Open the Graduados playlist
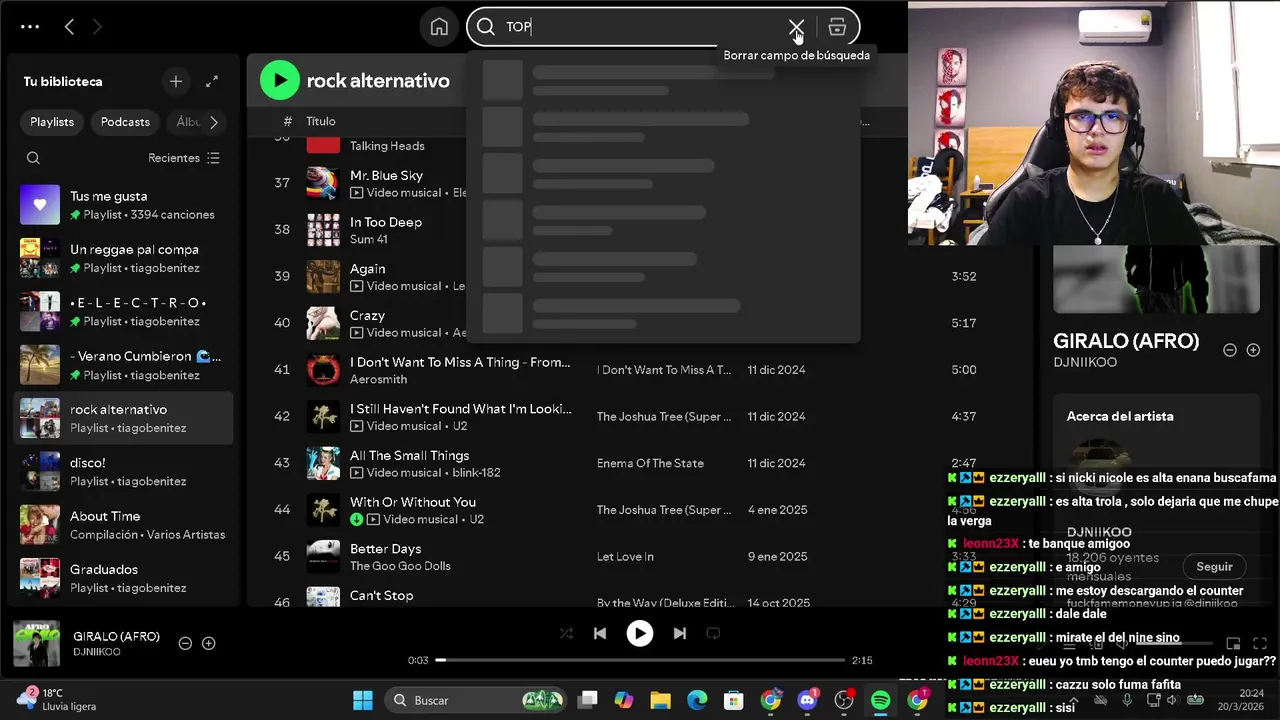Screen dimensions: 1280x720 pos(125,578)
